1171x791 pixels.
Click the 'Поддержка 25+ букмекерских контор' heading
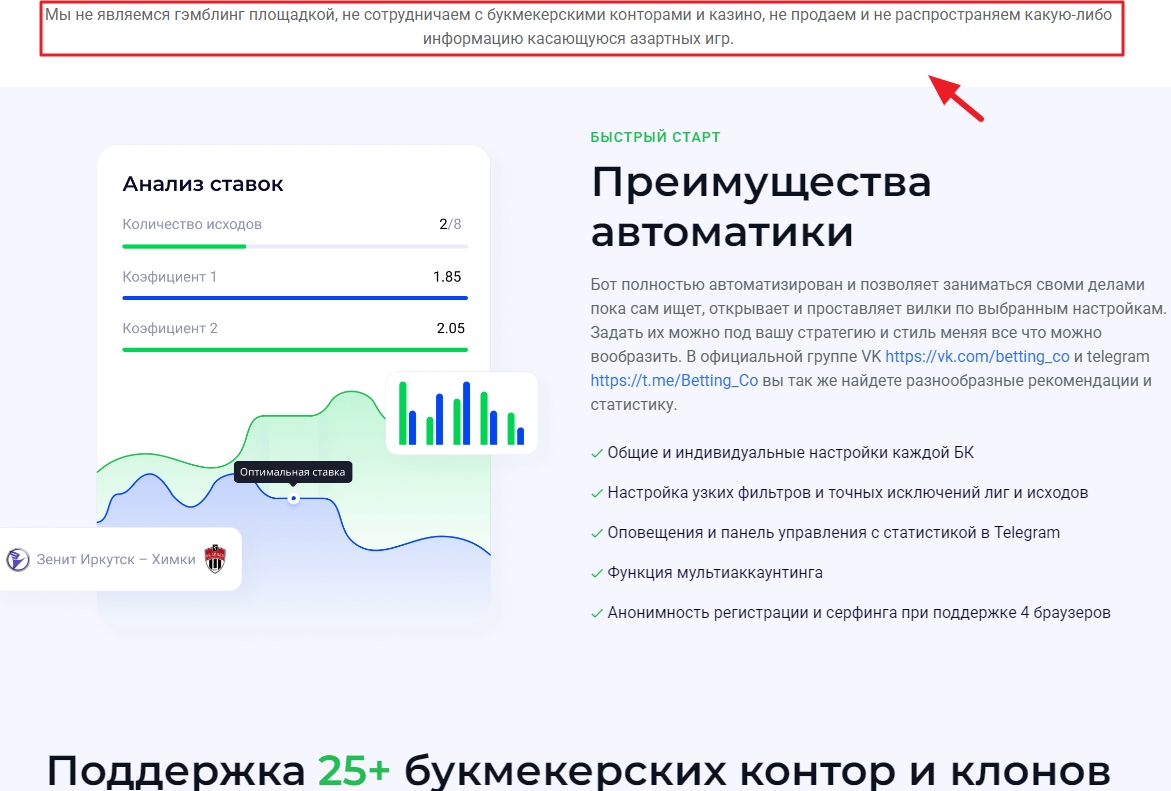click(579, 771)
